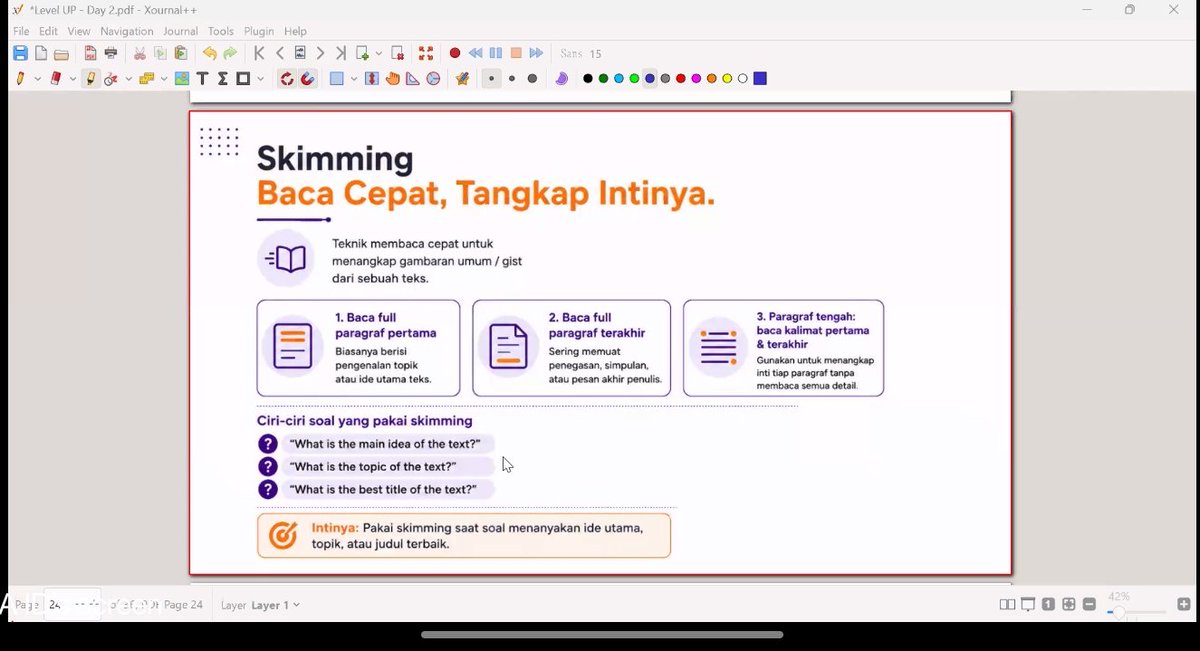
Task: Click the star pen default tool icon
Action: pyautogui.click(x=462, y=78)
